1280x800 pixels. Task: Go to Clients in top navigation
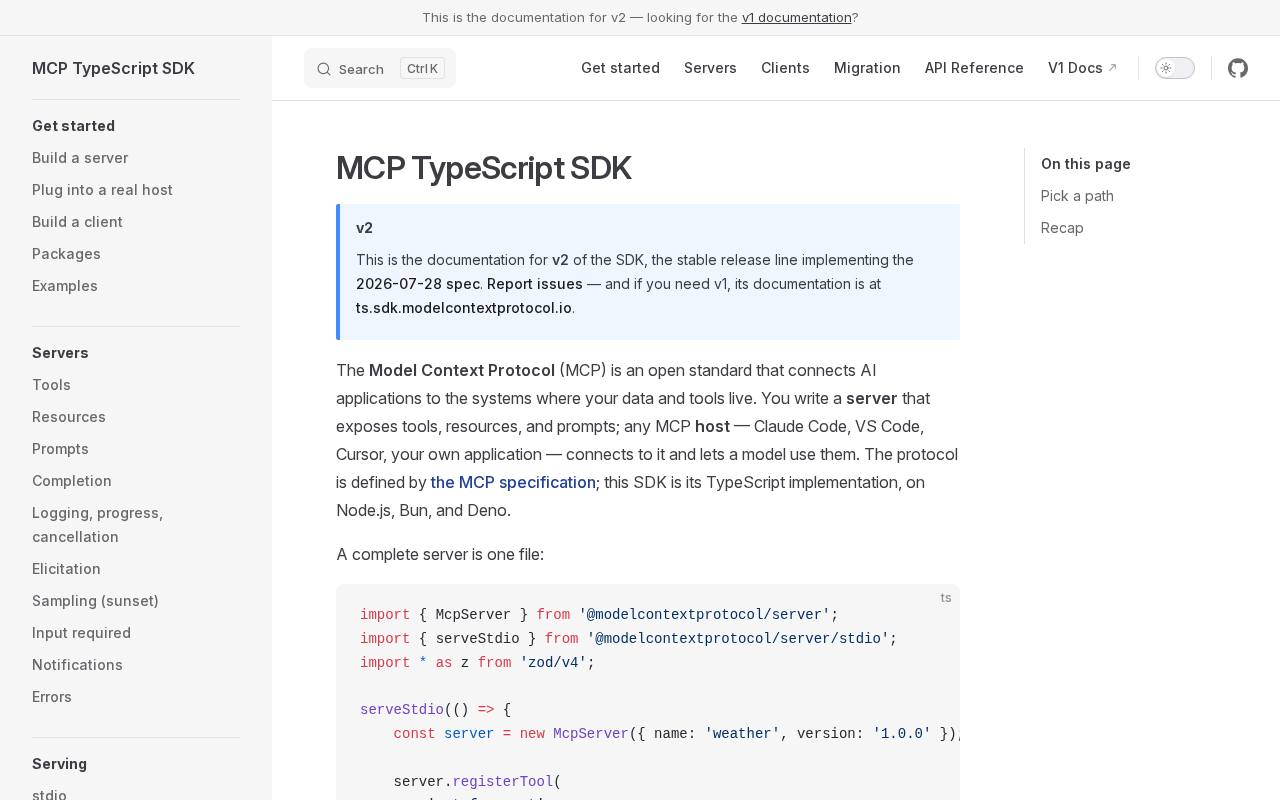point(785,68)
